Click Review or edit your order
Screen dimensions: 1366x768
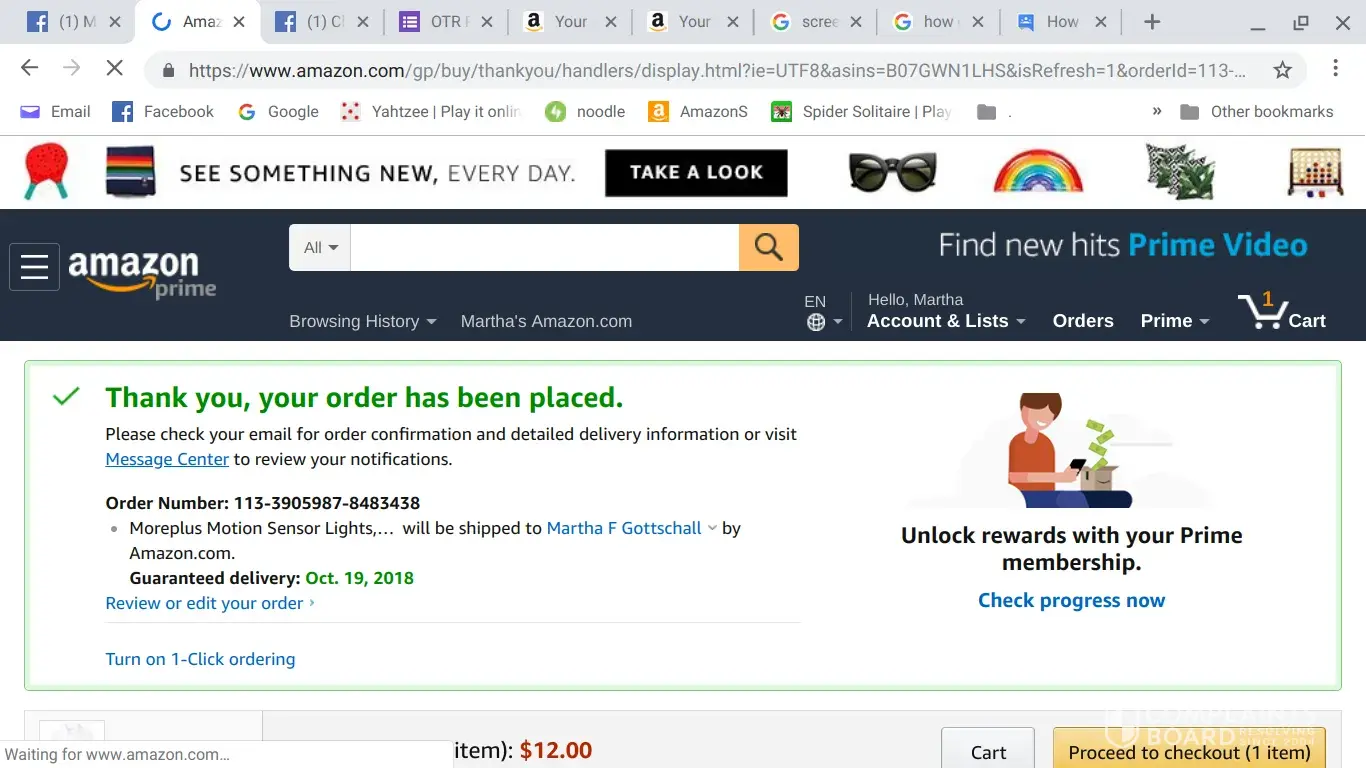pyautogui.click(x=205, y=603)
